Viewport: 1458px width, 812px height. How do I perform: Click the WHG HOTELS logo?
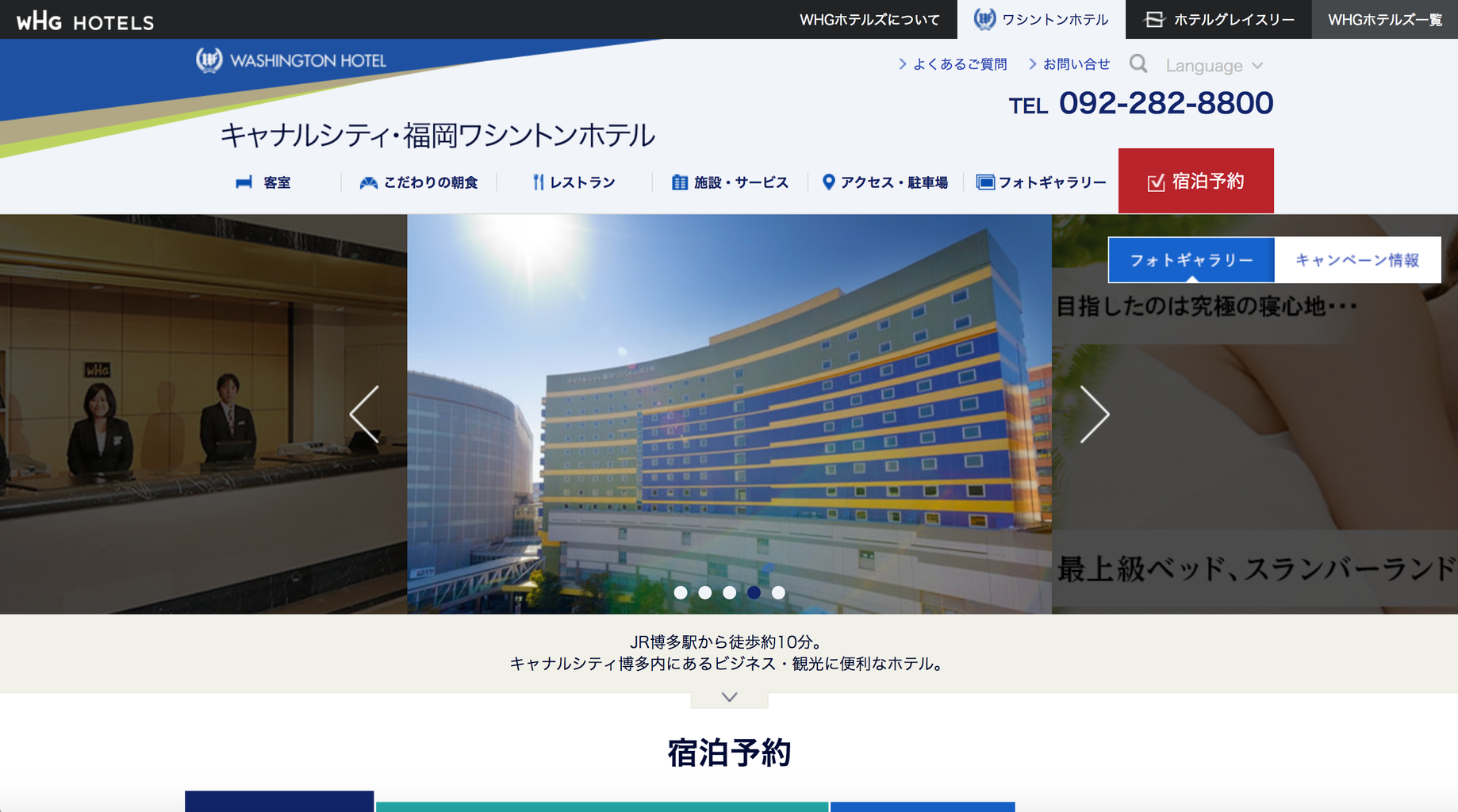tap(85, 21)
